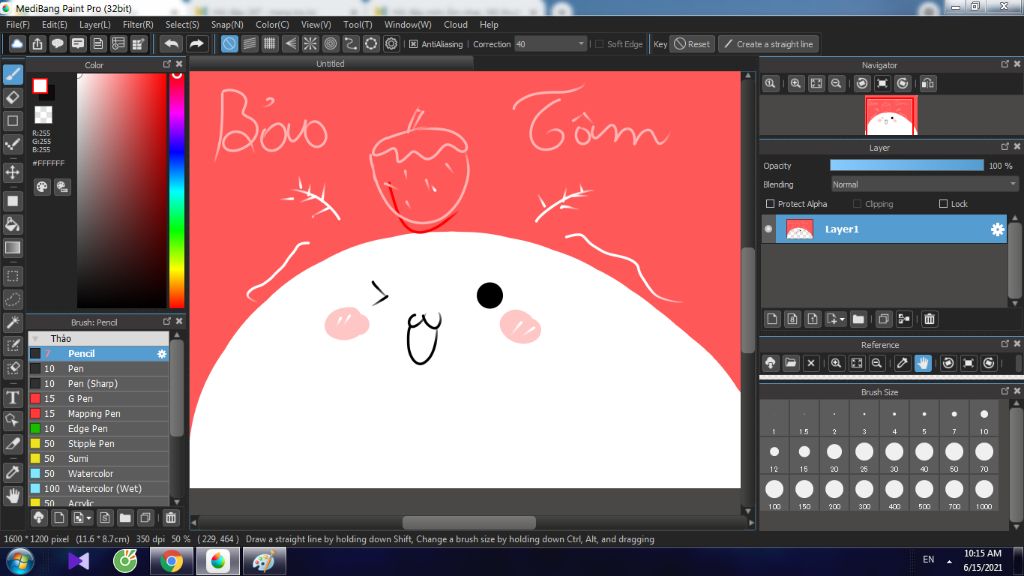Create a new layer folder

(x=858, y=319)
